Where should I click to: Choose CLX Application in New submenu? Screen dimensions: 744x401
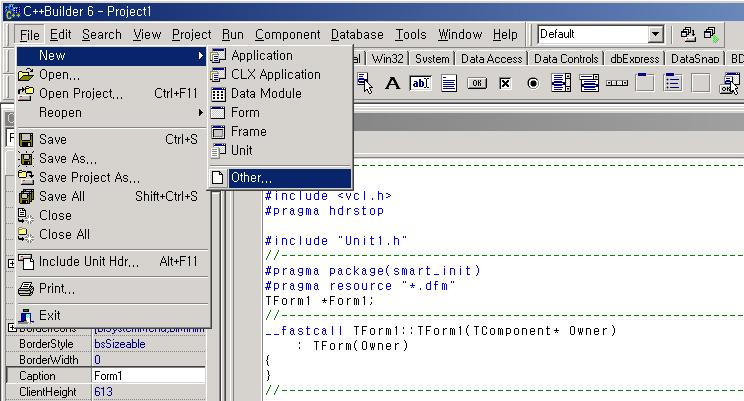(280, 75)
